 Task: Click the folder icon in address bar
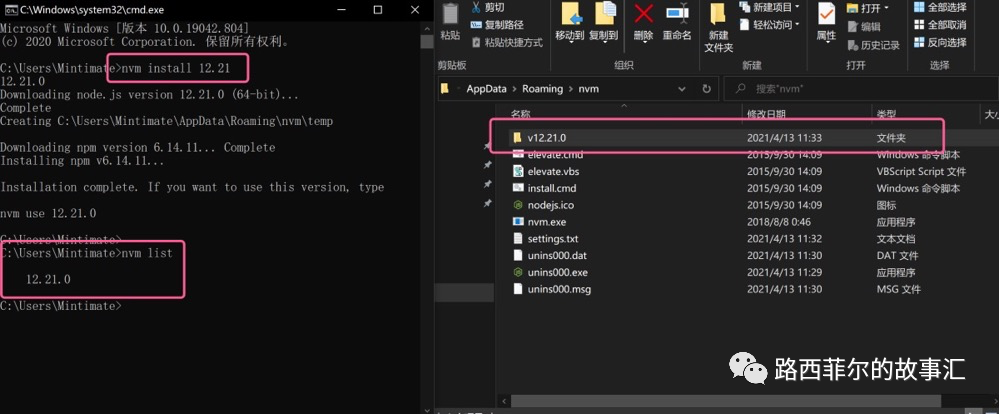(445, 89)
